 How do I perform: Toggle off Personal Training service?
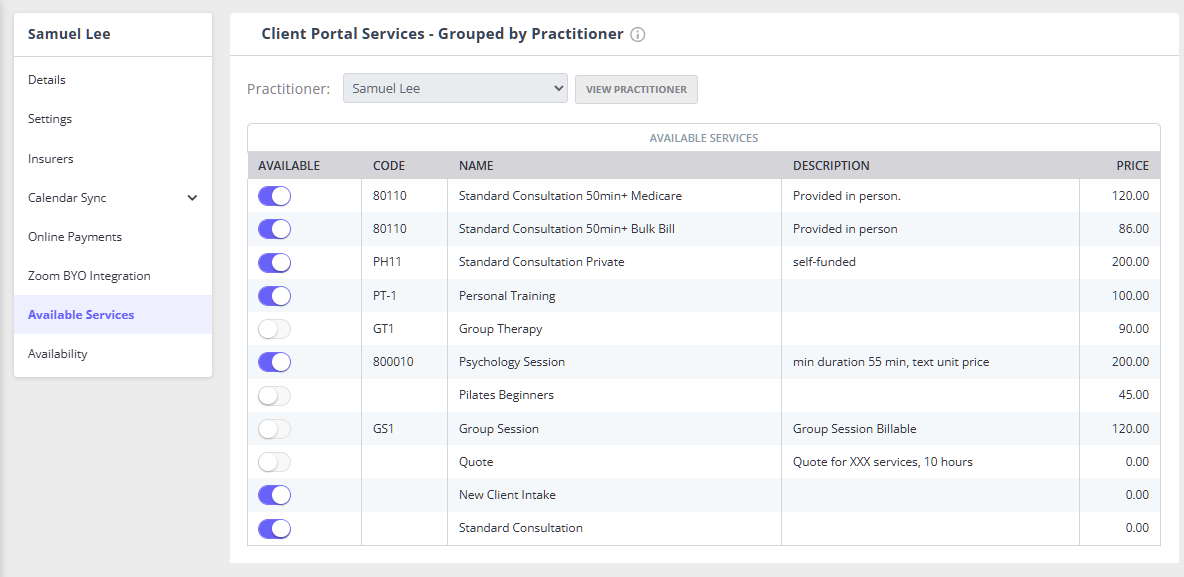tap(274, 296)
